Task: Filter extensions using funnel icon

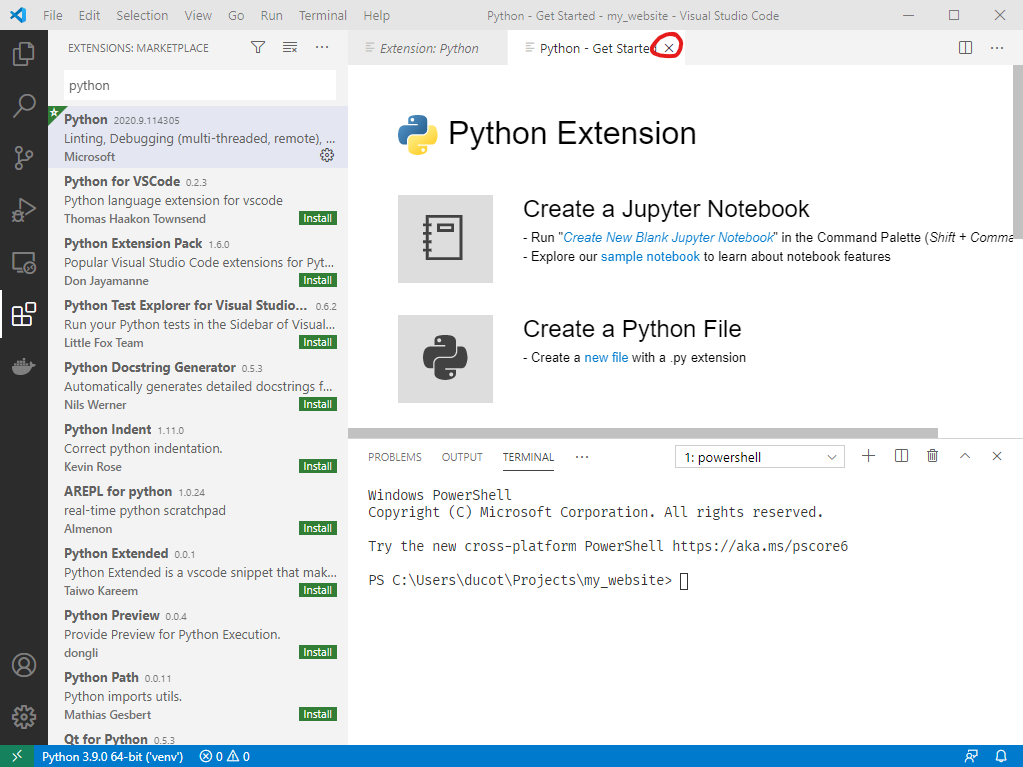Action: 258,47
